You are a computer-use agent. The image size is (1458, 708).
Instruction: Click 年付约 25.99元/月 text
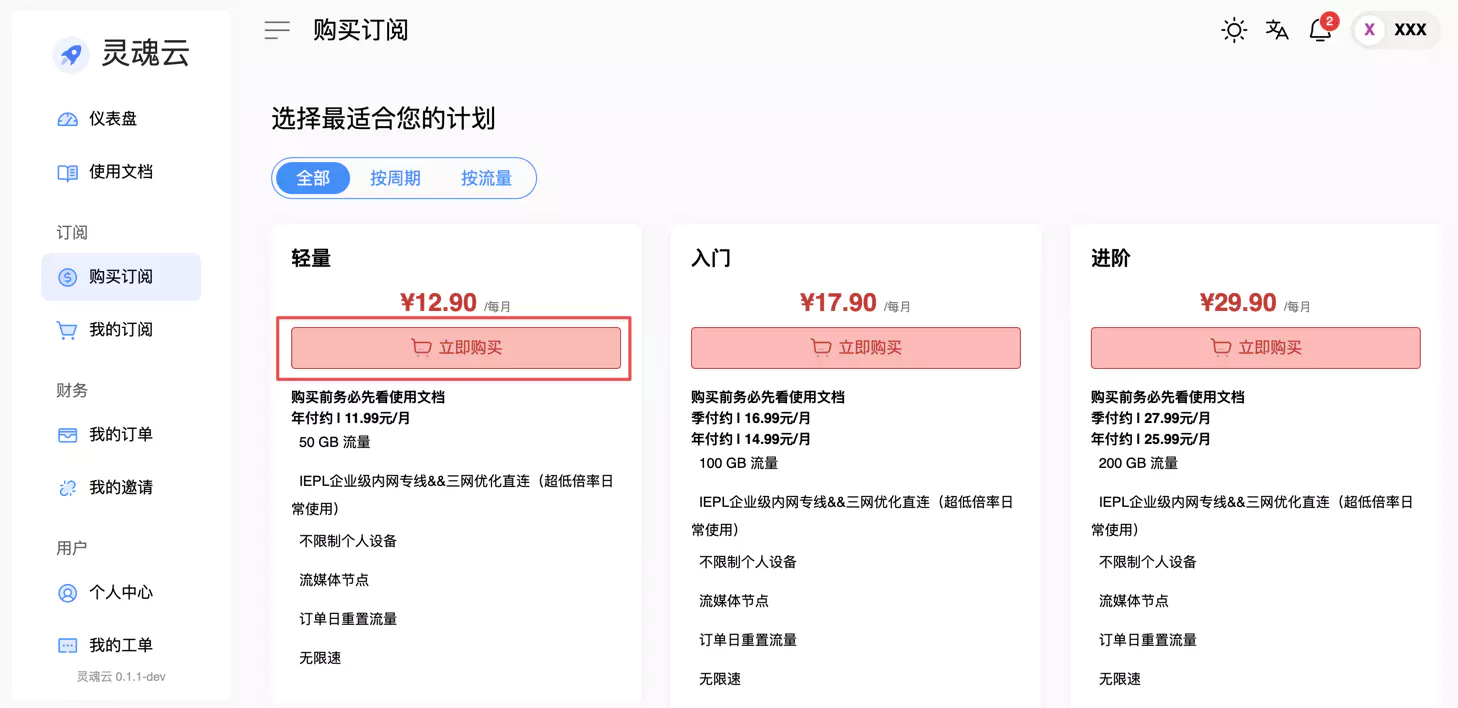point(1151,439)
